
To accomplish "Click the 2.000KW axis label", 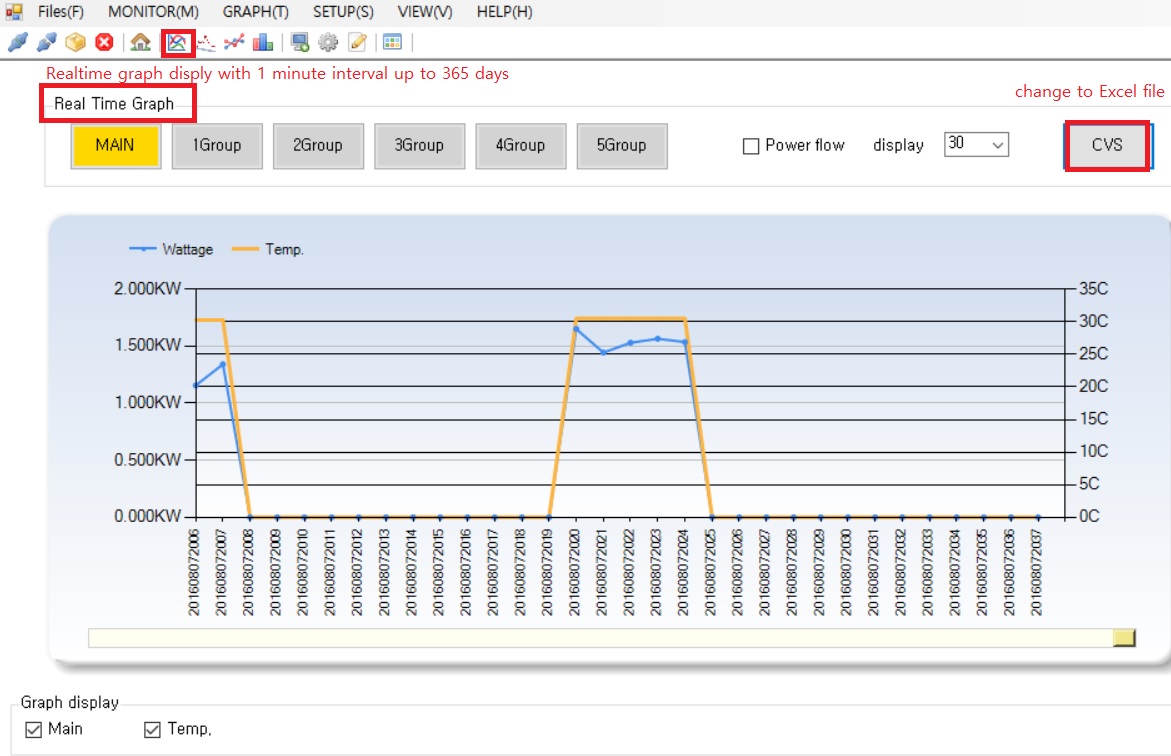I will pos(147,289).
